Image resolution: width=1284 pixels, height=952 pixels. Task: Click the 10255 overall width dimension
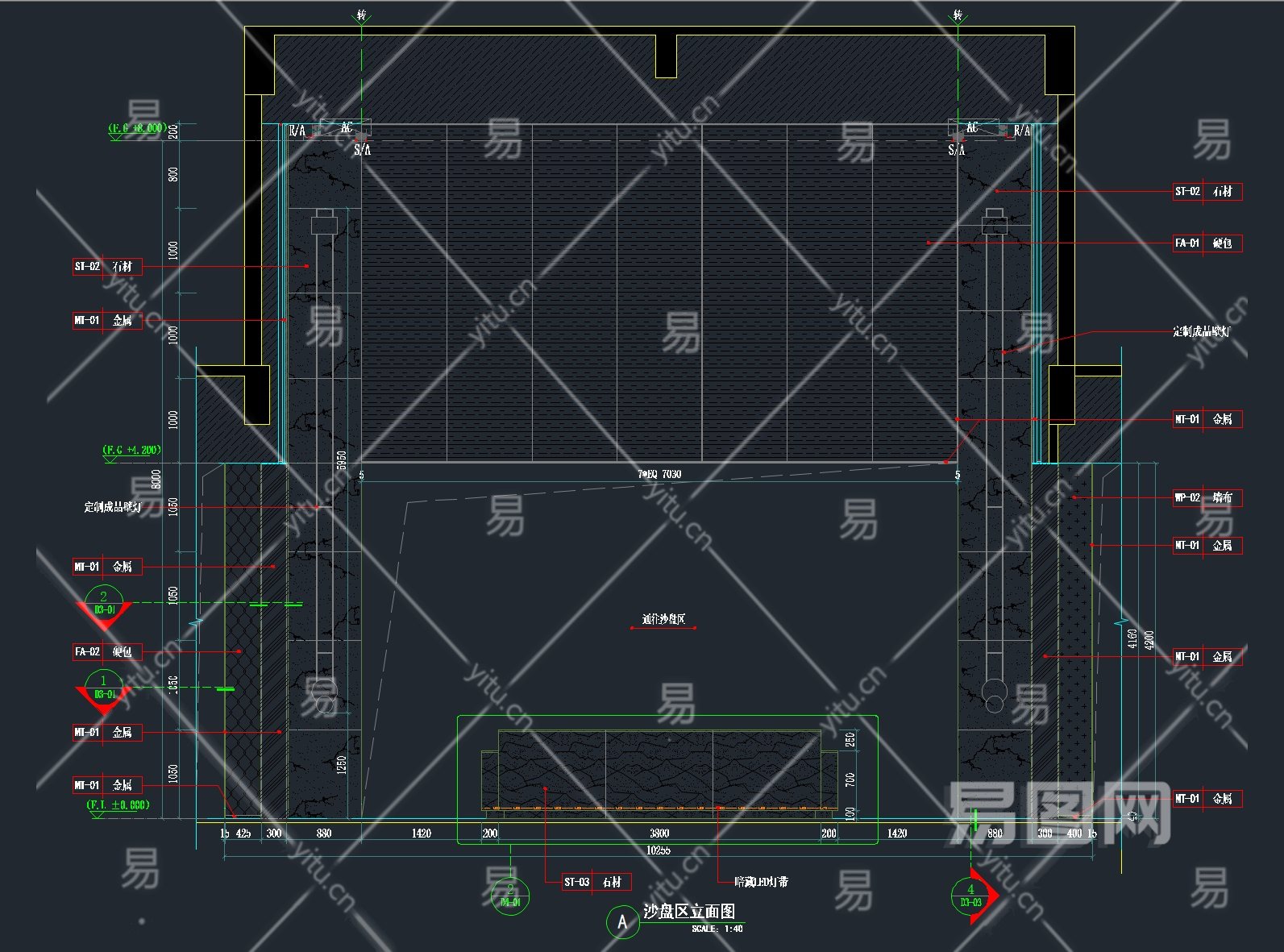pos(659,850)
